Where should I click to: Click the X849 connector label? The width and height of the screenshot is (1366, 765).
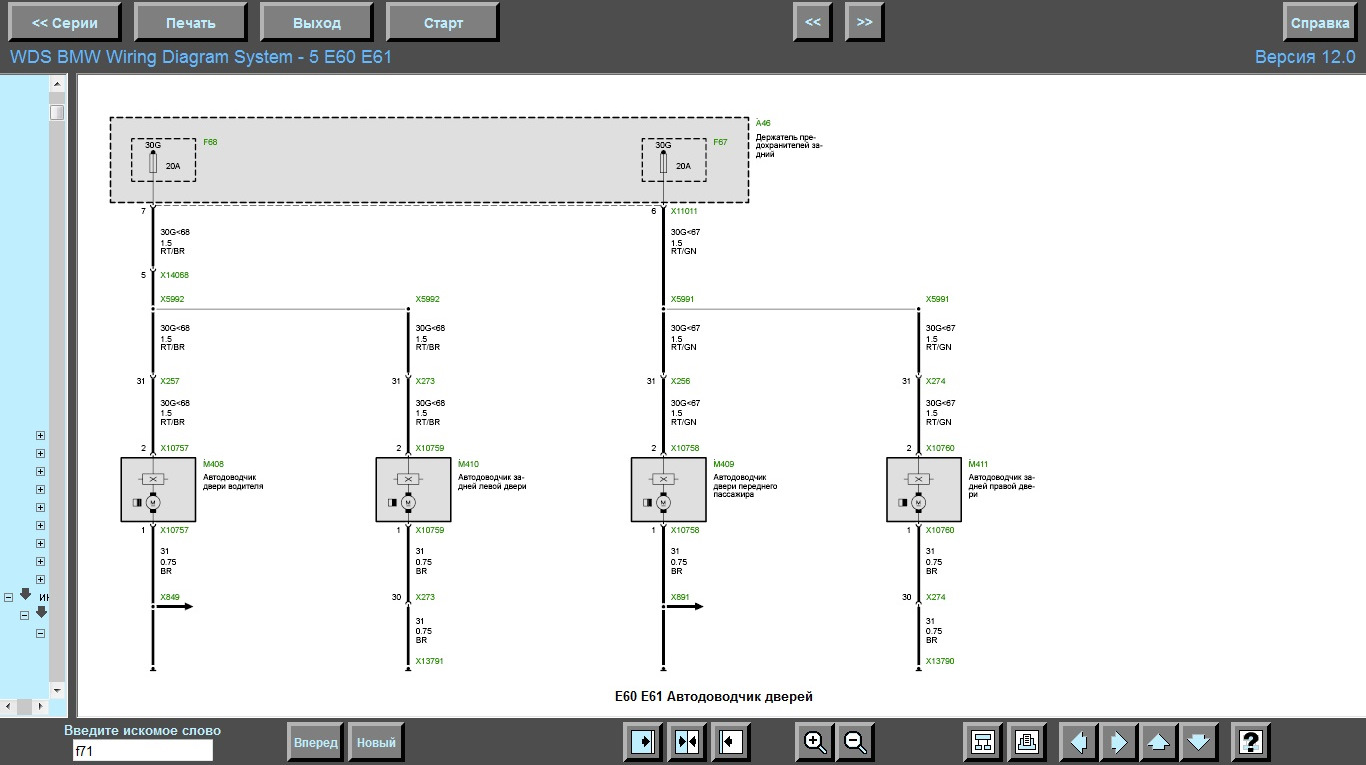pos(170,597)
